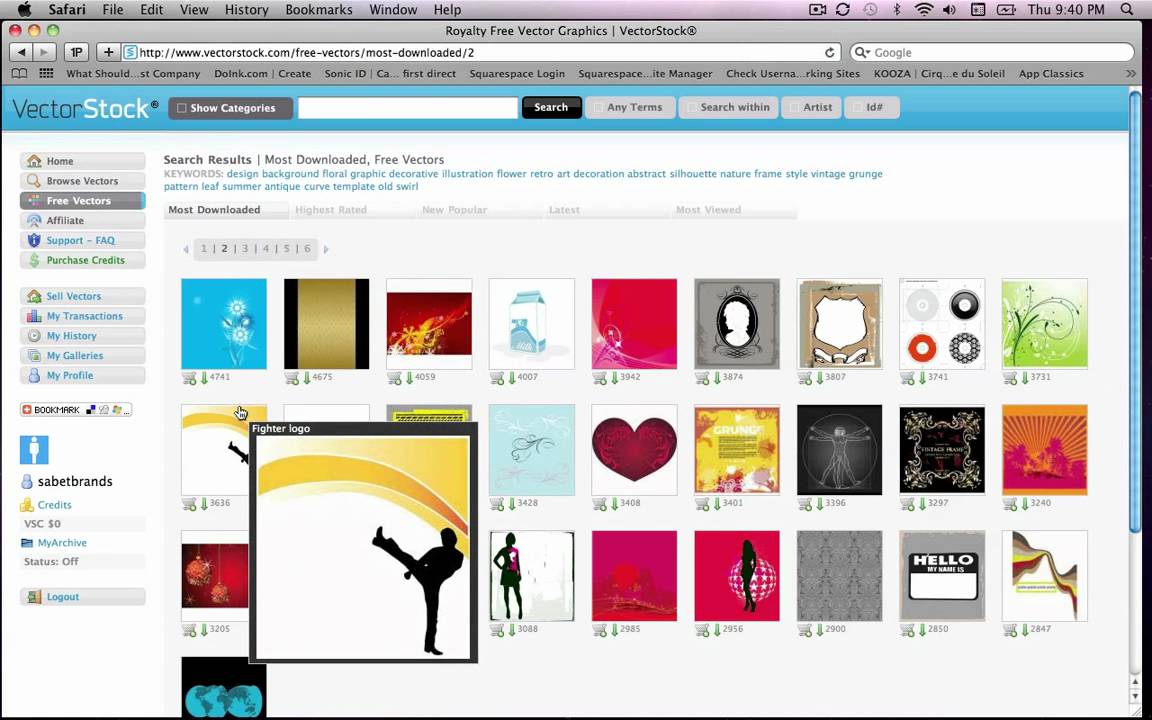Enable the Any Terms checkbox
Image resolution: width=1152 pixels, height=720 pixels.
(x=598, y=108)
